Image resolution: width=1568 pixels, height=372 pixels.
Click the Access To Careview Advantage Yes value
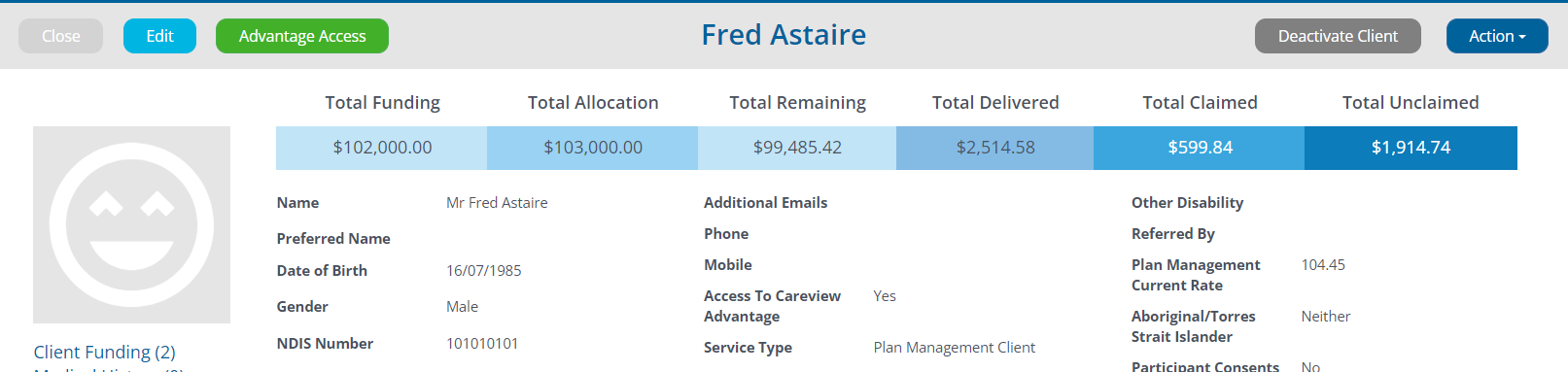point(885,296)
